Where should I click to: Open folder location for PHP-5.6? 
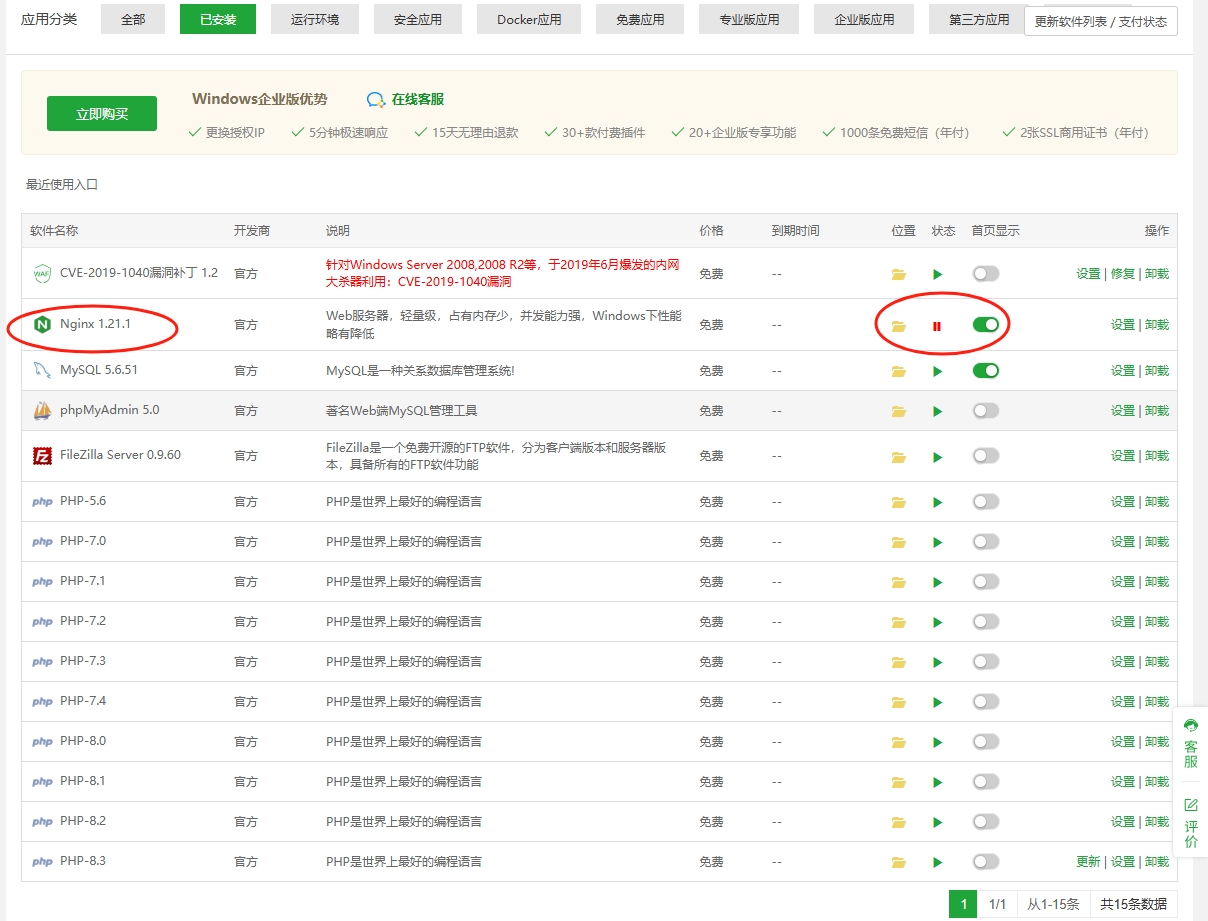click(899, 502)
